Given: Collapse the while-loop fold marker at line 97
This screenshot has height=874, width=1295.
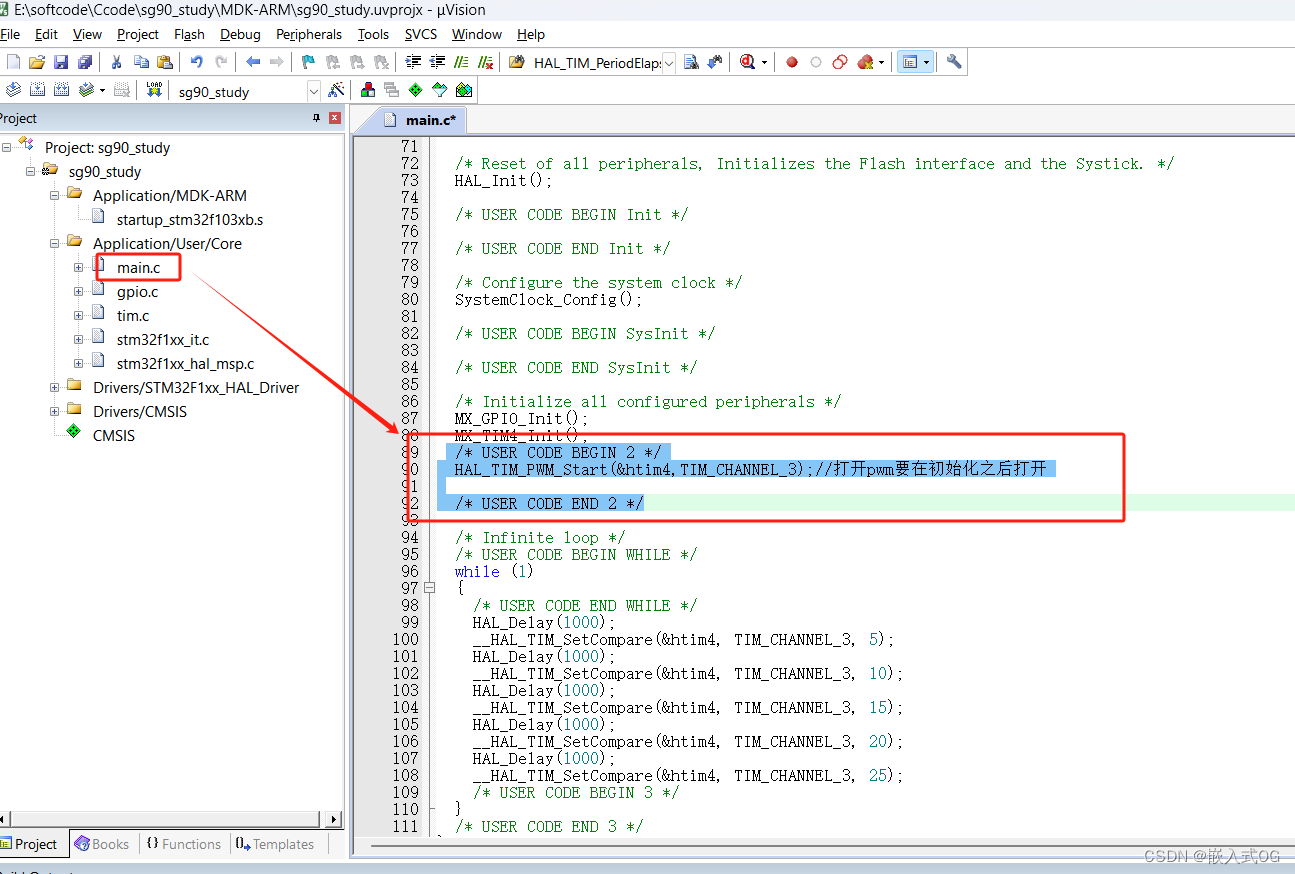Looking at the screenshot, I should tap(430, 588).
